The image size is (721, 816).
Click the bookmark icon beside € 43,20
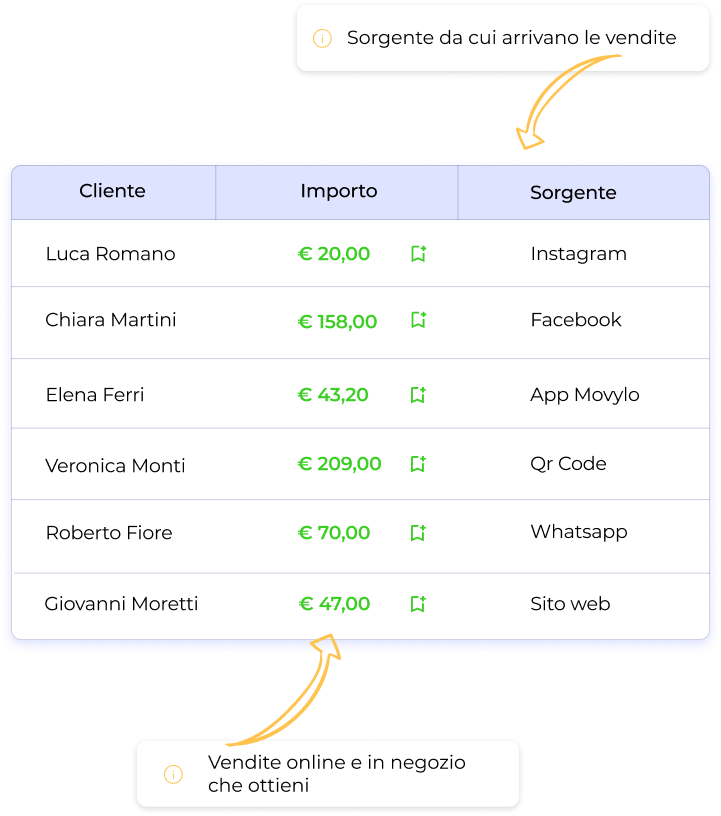419,394
